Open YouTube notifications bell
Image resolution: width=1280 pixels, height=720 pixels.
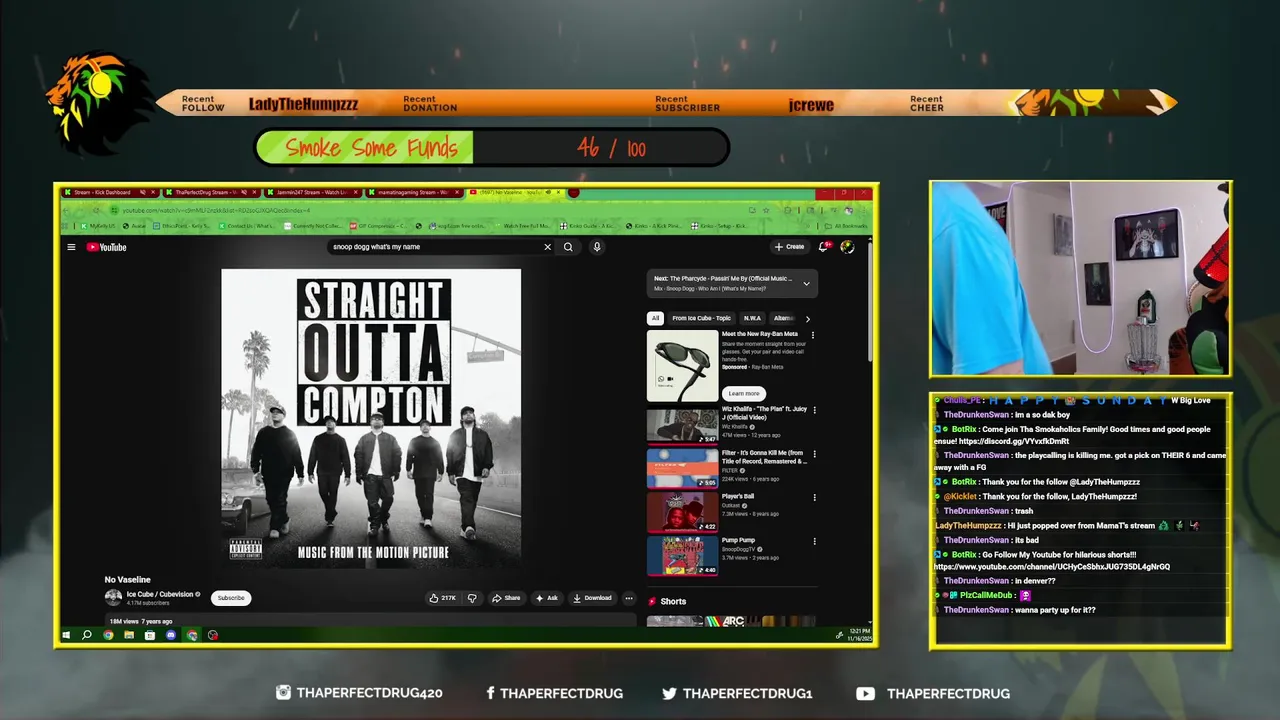coord(825,246)
